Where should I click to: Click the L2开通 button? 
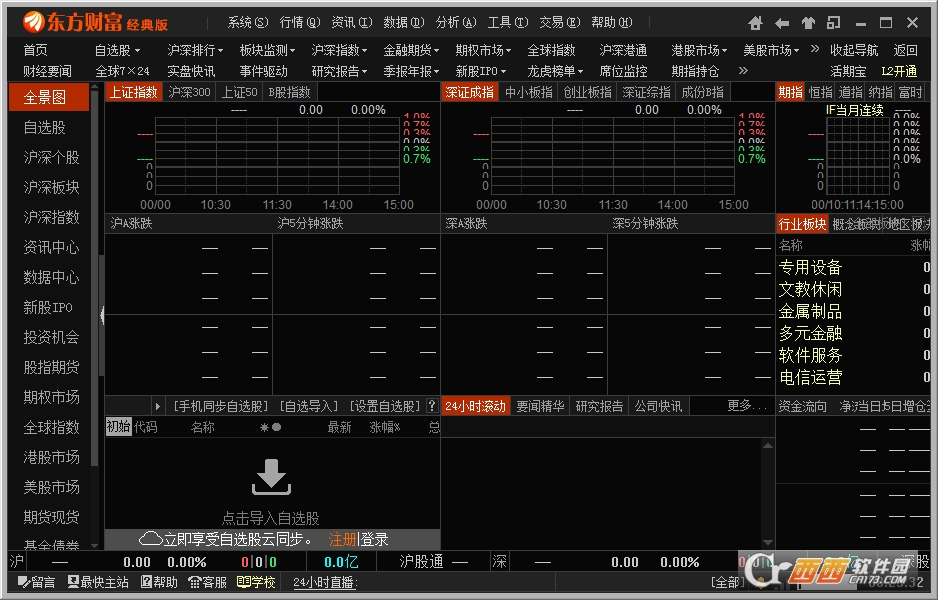click(x=899, y=71)
